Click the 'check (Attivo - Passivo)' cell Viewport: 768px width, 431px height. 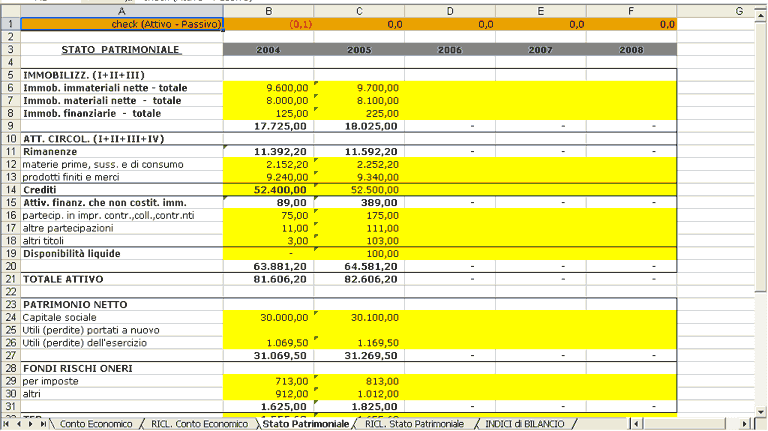[x=122, y=24]
